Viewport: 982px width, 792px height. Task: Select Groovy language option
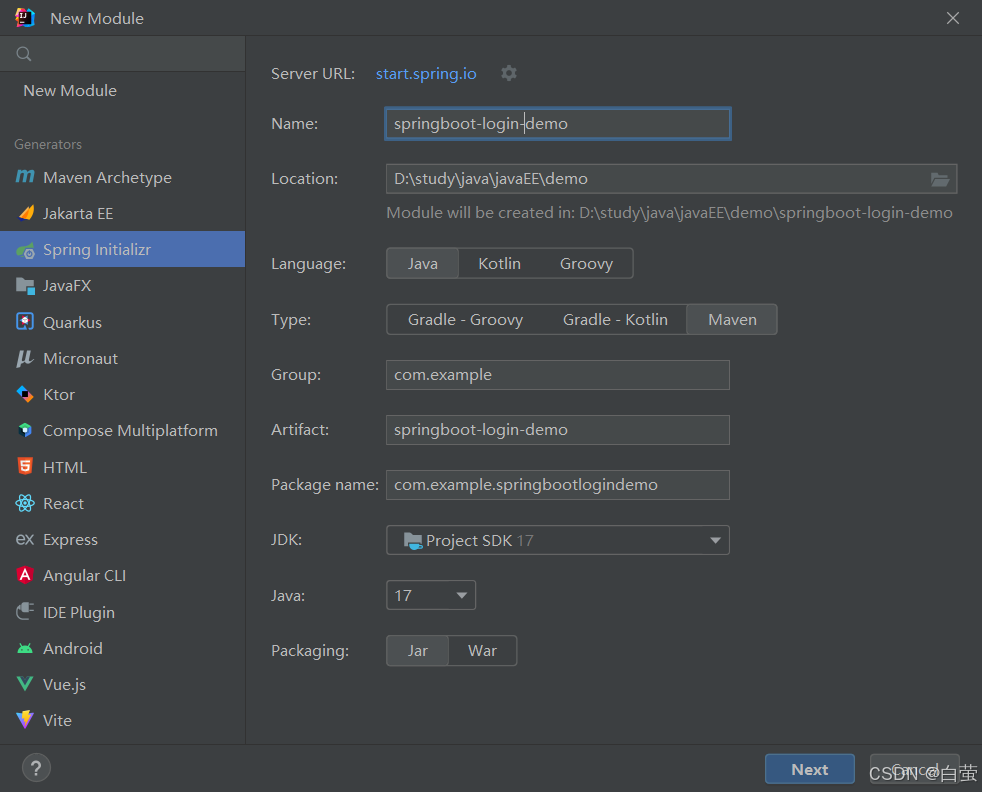(586, 264)
